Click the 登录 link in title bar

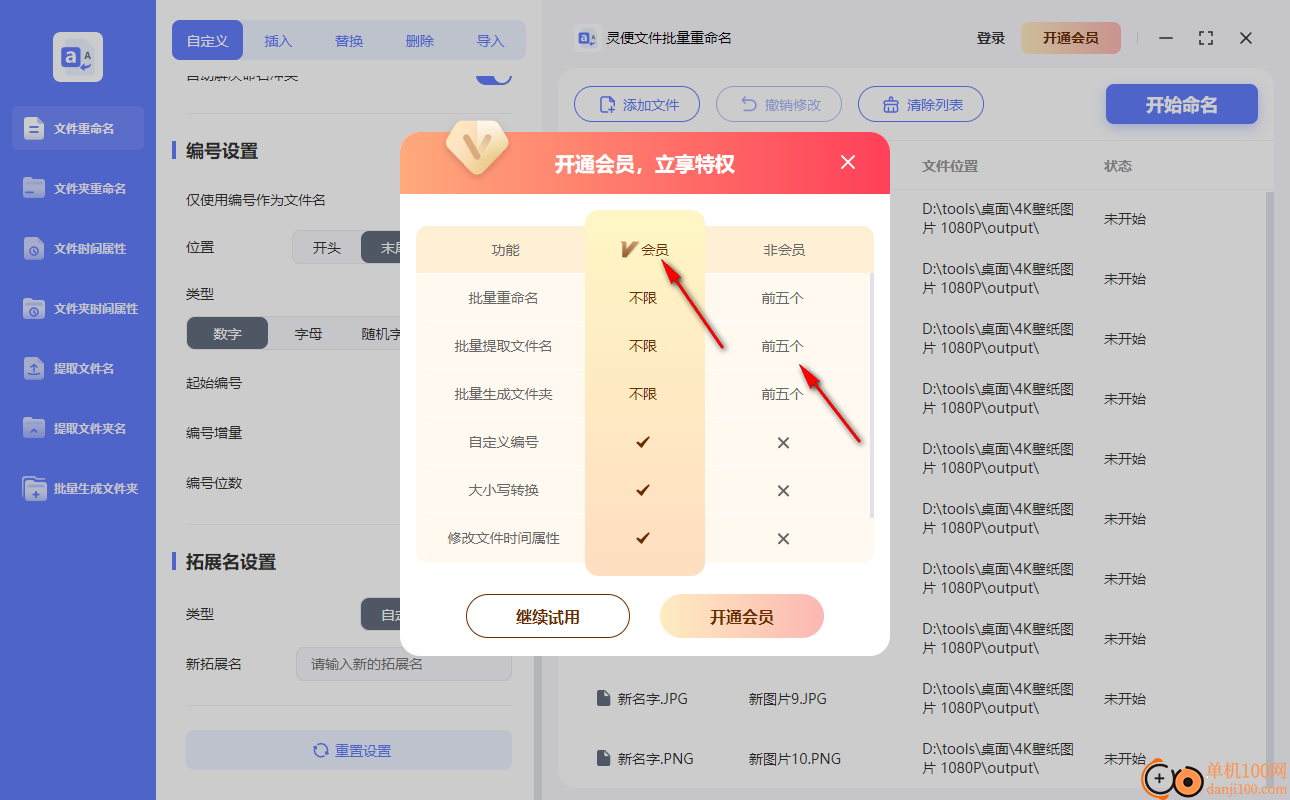click(x=991, y=38)
